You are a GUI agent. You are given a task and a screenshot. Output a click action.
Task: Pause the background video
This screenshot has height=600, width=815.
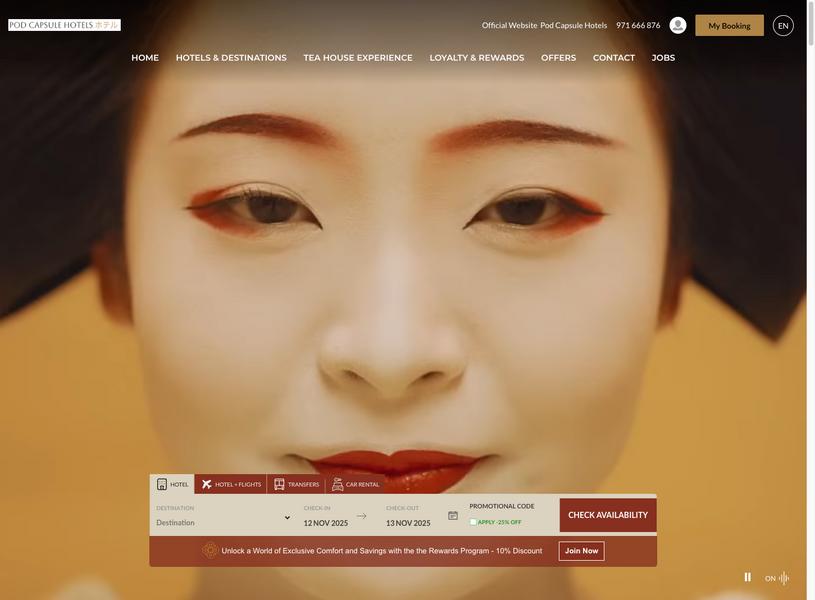click(x=747, y=577)
